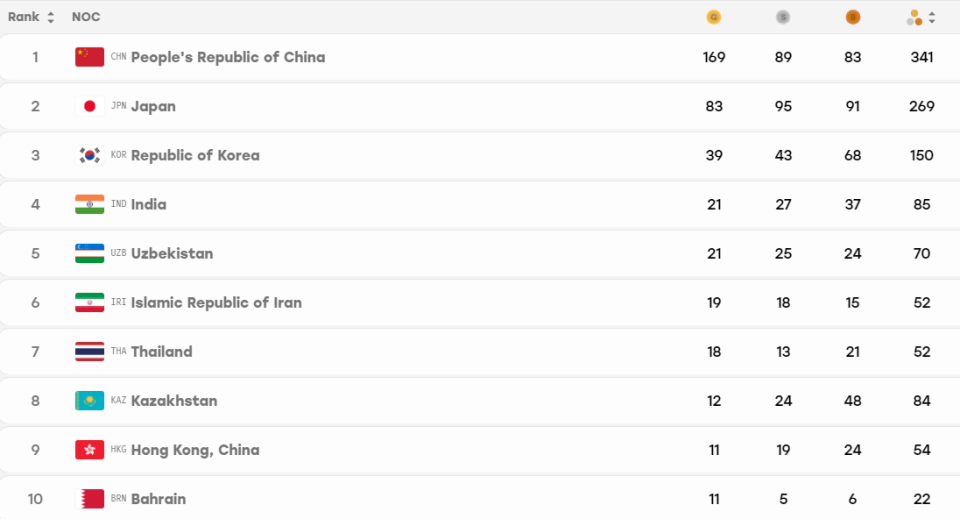The width and height of the screenshot is (960, 519).
Task: Sort table by Rank arrows
Action: (51, 17)
